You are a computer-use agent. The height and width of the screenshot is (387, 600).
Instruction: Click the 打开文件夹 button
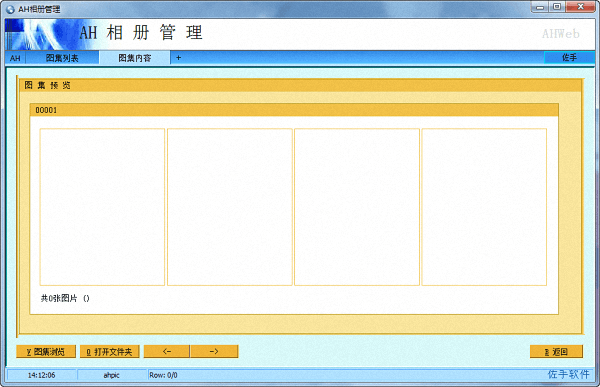click(109, 351)
